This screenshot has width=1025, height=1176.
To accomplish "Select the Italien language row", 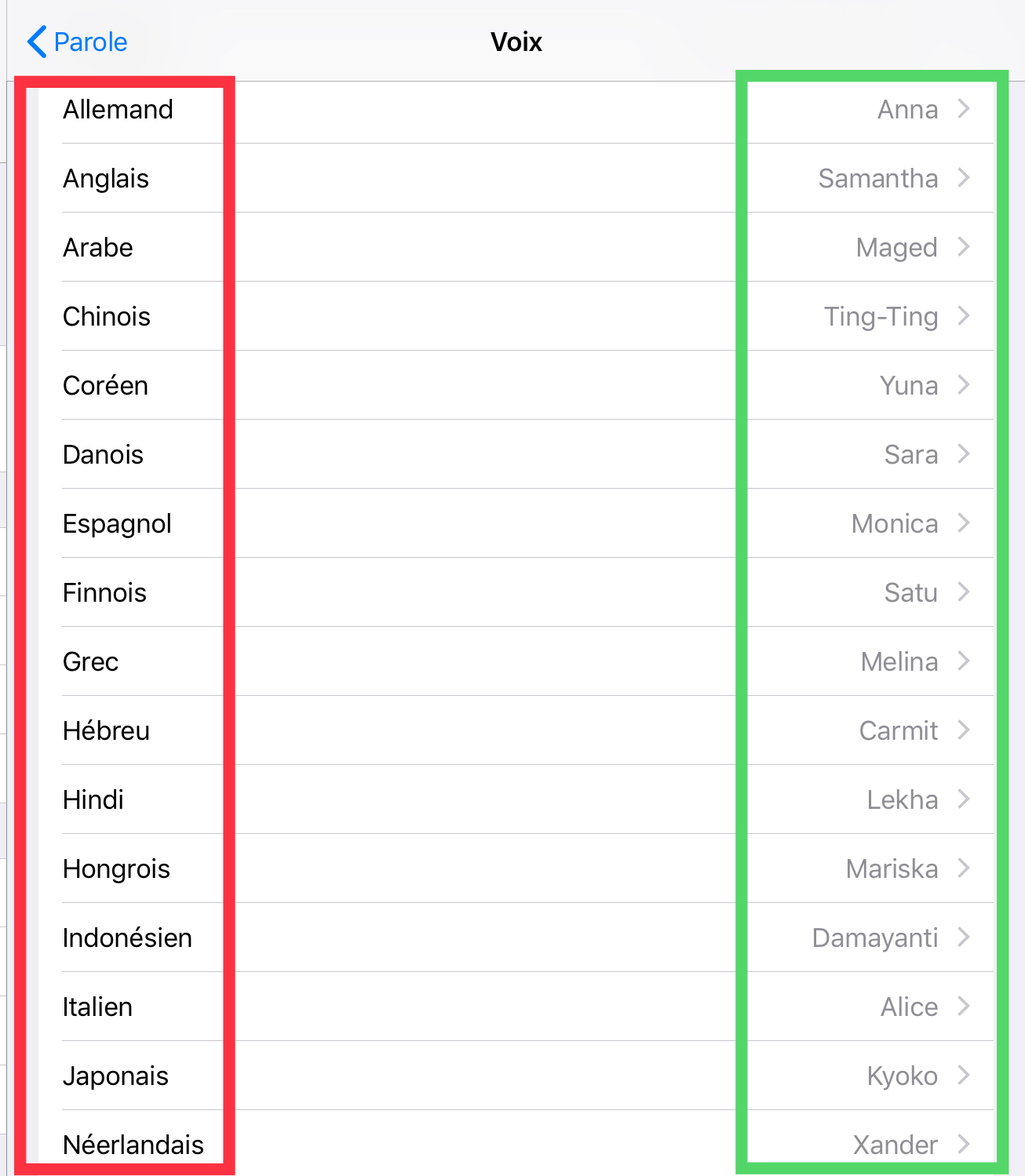I will point(97,1007).
